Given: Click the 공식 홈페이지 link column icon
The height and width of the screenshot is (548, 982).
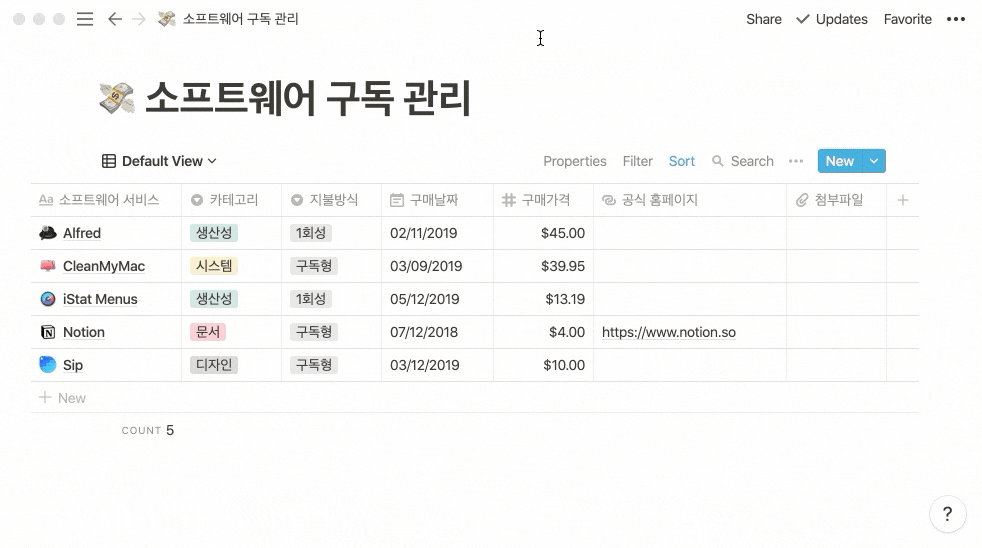Looking at the screenshot, I should 609,200.
